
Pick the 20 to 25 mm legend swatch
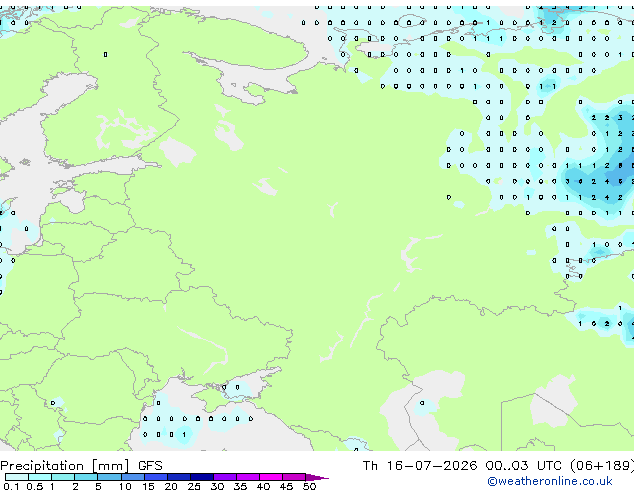(179, 477)
